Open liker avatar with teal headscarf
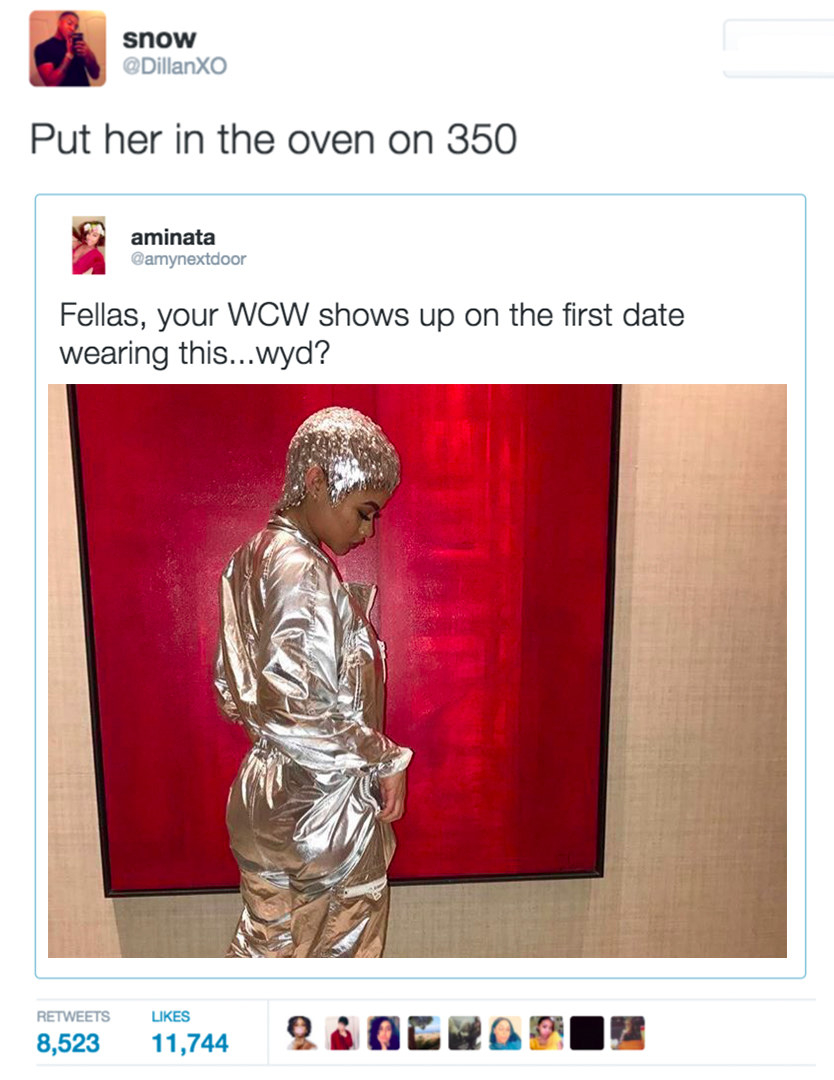Image resolution: width=834 pixels, height=1080 pixels. pyautogui.click(x=505, y=1032)
